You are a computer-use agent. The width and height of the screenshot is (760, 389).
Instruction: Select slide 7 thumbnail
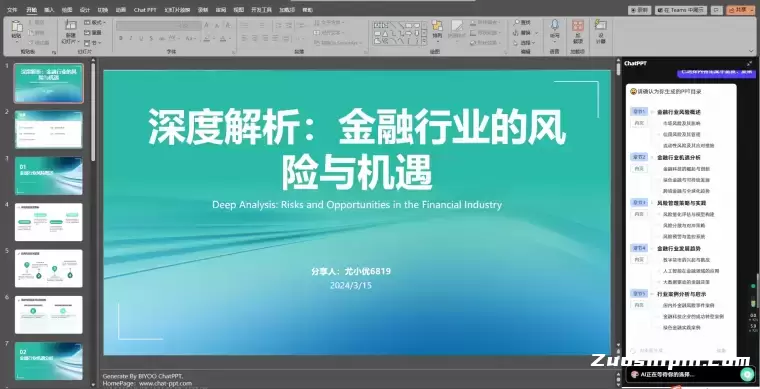48,361
